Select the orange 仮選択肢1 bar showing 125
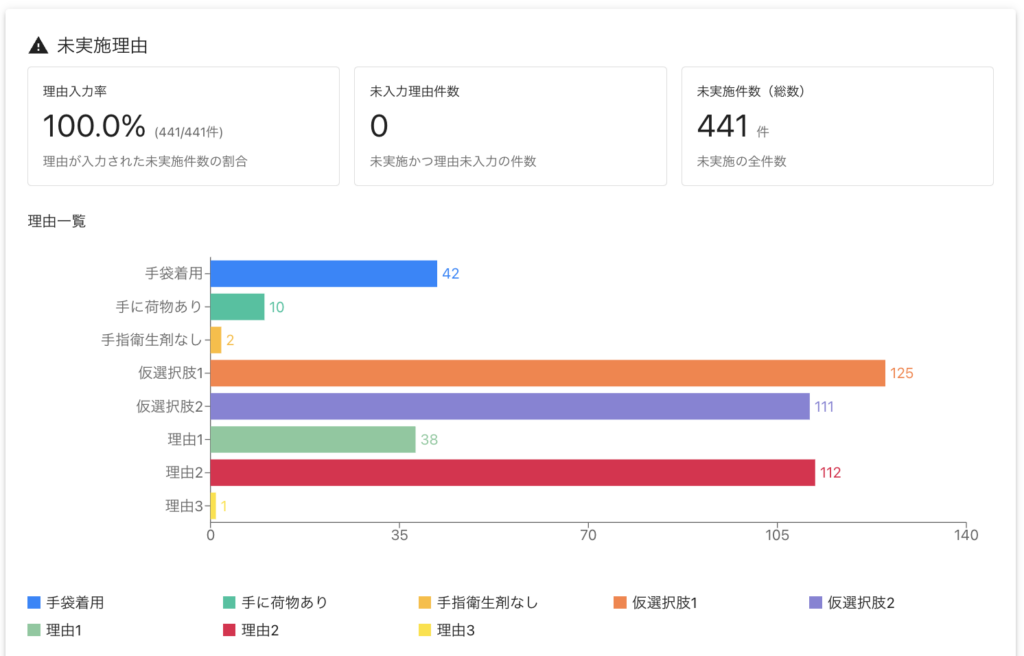Screen dimensions: 1024x656 (x=547, y=373)
